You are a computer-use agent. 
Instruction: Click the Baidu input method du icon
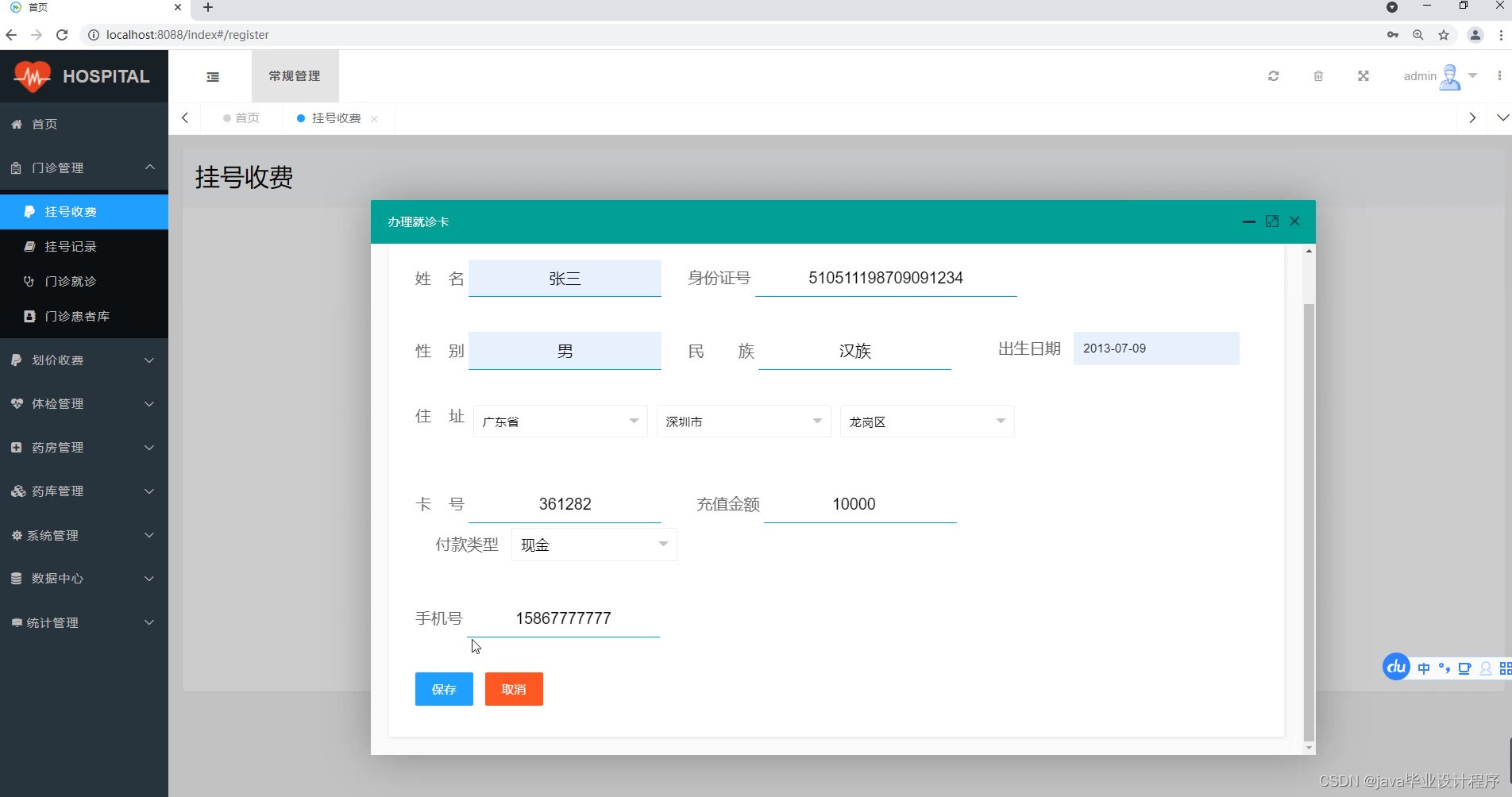[x=1396, y=667]
